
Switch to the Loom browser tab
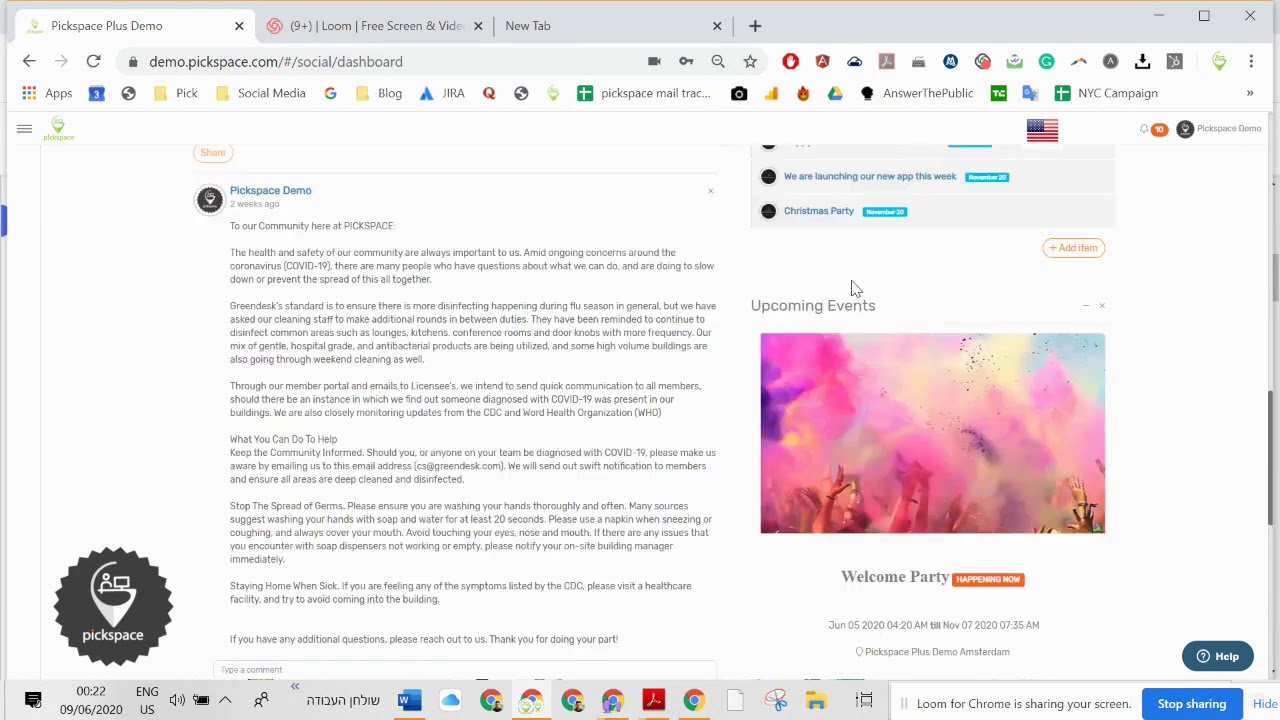(375, 26)
